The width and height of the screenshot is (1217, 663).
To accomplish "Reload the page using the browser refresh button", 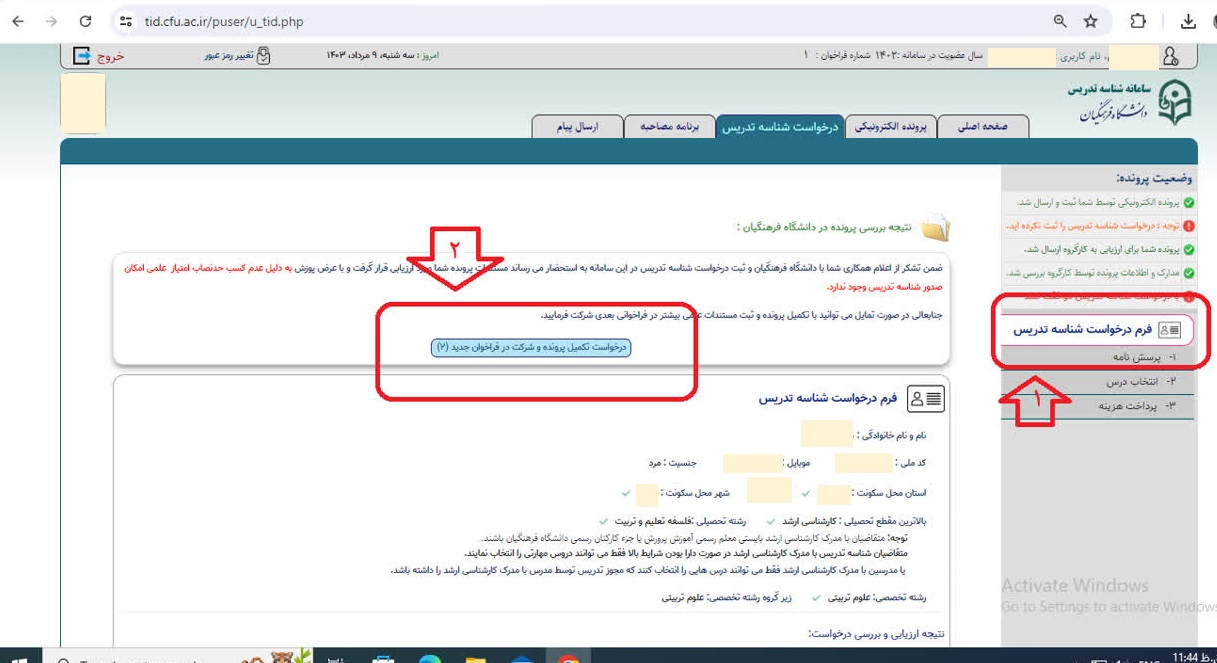I will pos(85,21).
